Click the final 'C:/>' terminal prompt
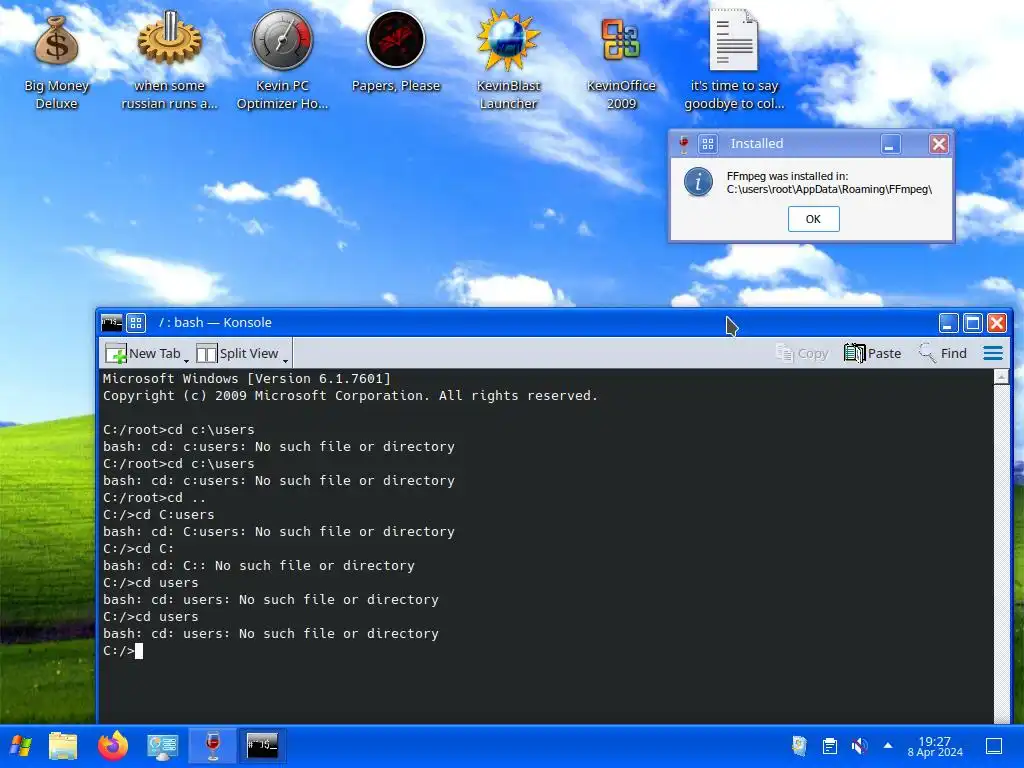Viewport: 1024px width, 768px height. click(x=119, y=650)
